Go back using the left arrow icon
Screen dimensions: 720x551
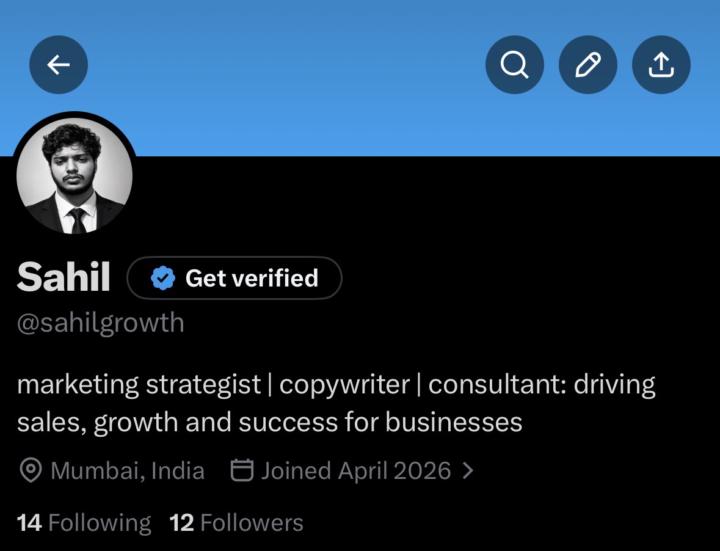(59, 65)
